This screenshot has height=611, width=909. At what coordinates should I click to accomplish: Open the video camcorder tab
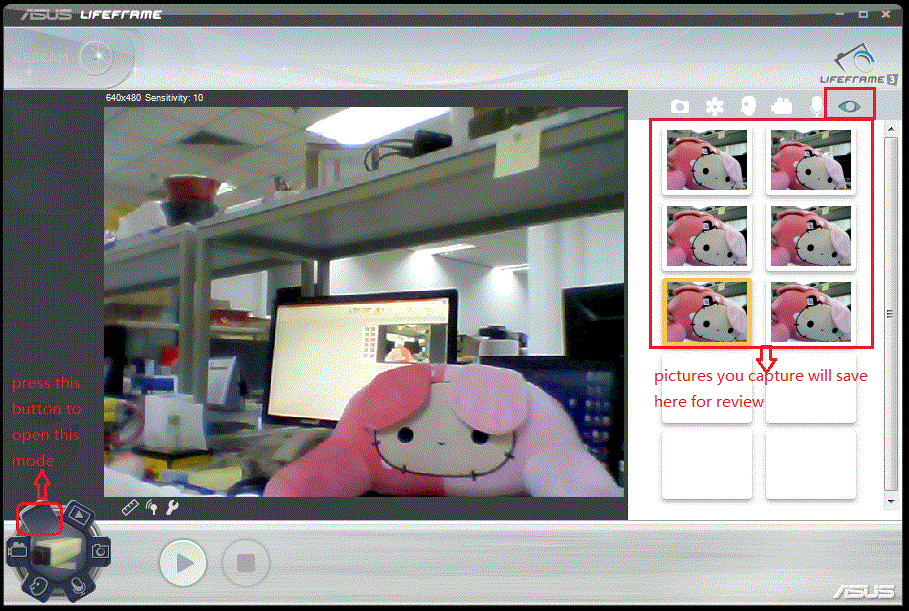click(x=782, y=106)
